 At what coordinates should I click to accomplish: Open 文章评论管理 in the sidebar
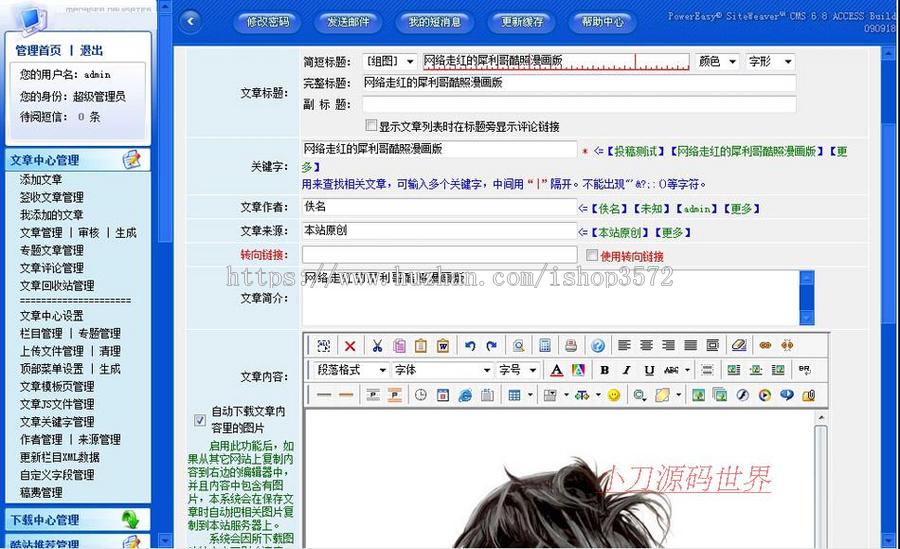tap(52, 268)
